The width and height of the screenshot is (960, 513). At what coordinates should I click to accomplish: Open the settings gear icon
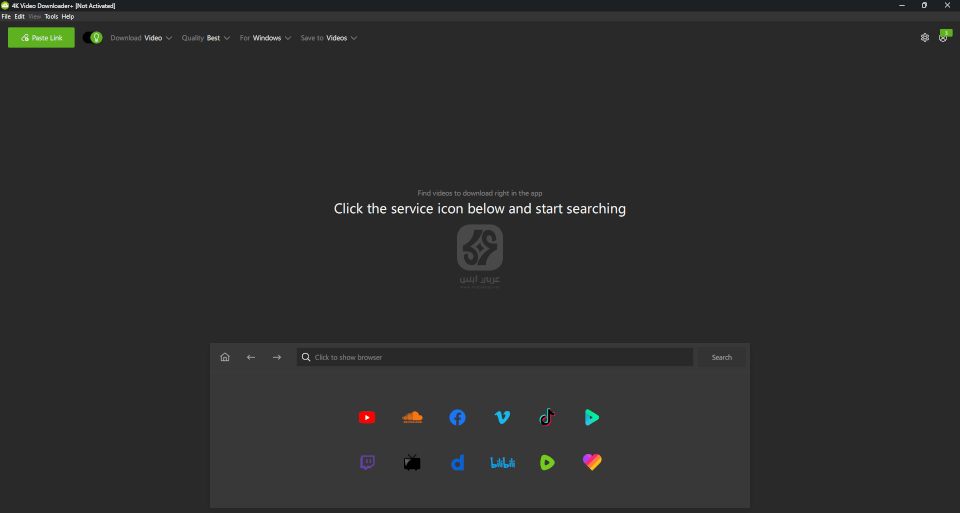click(924, 37)
